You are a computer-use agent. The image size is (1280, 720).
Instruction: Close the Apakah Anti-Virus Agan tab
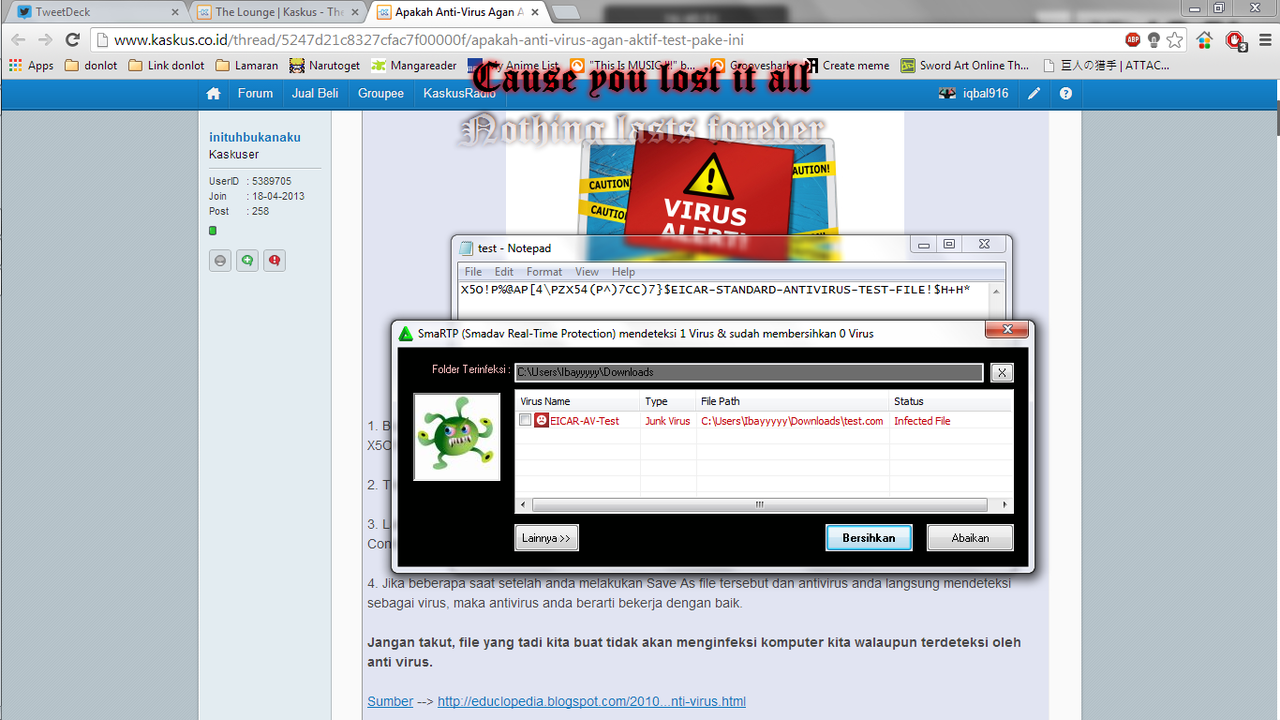tap(533, 12)
